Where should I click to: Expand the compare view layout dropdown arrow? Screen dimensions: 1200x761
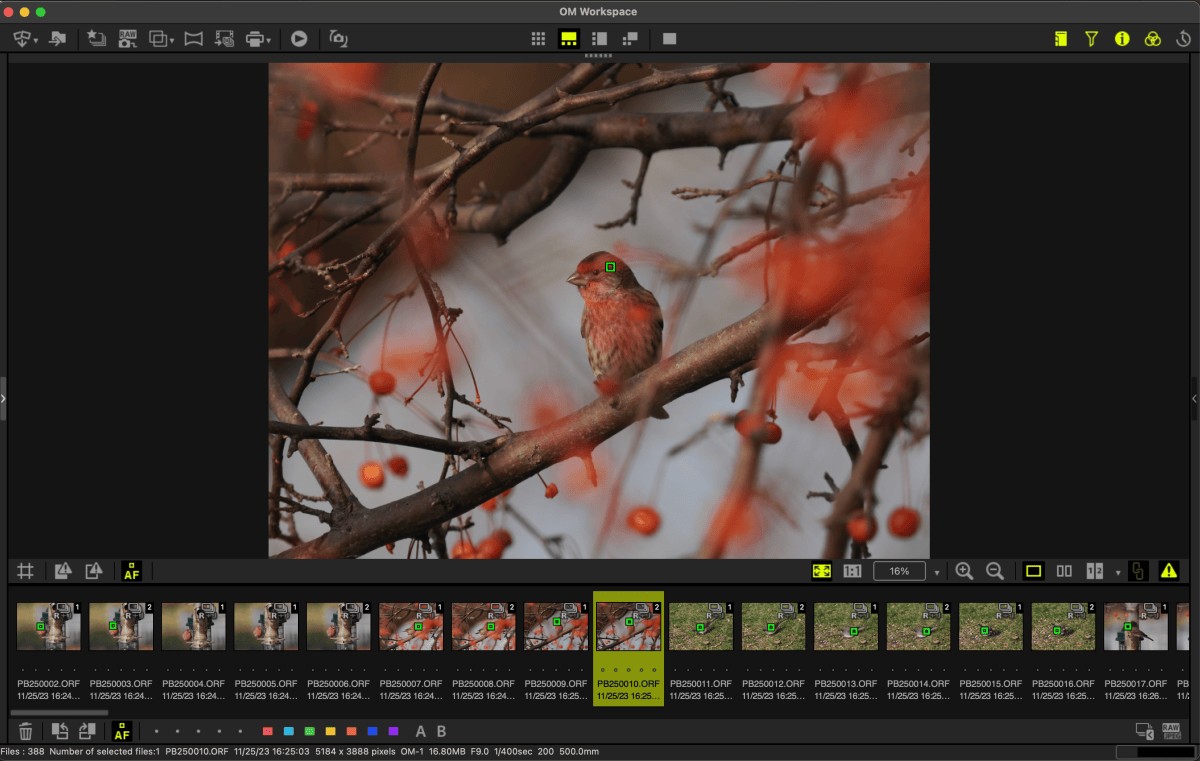1118,572
